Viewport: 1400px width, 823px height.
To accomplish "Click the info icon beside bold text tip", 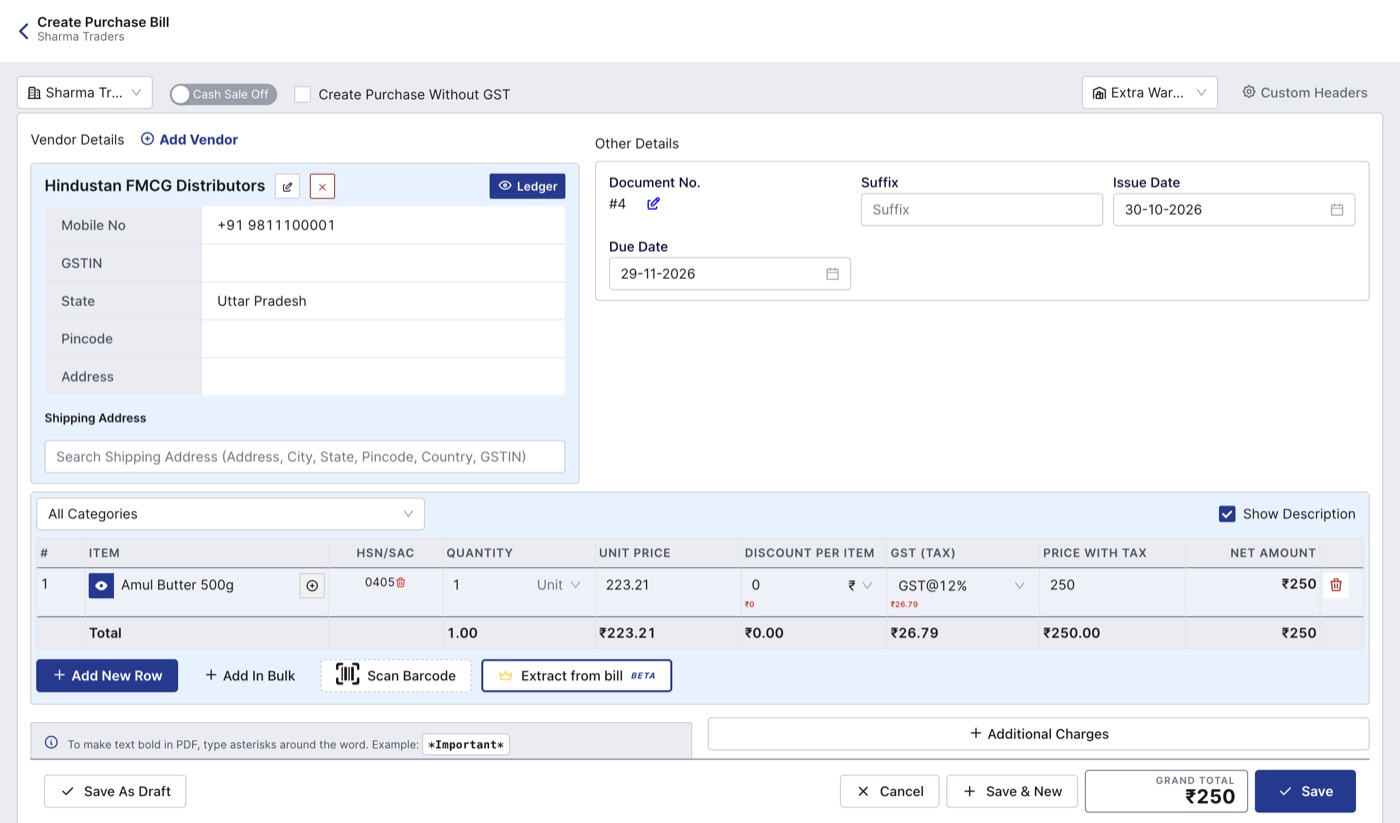I will pos(52,743).
